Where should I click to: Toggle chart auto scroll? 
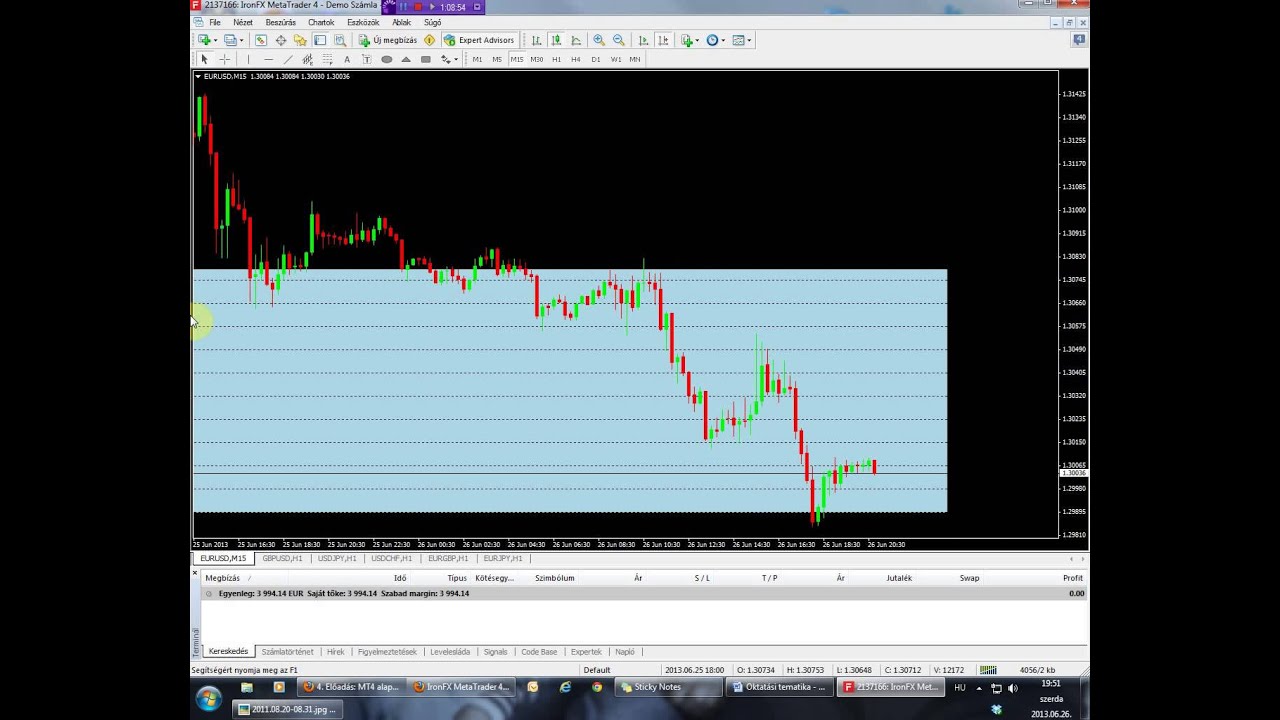tap(643, 40)
